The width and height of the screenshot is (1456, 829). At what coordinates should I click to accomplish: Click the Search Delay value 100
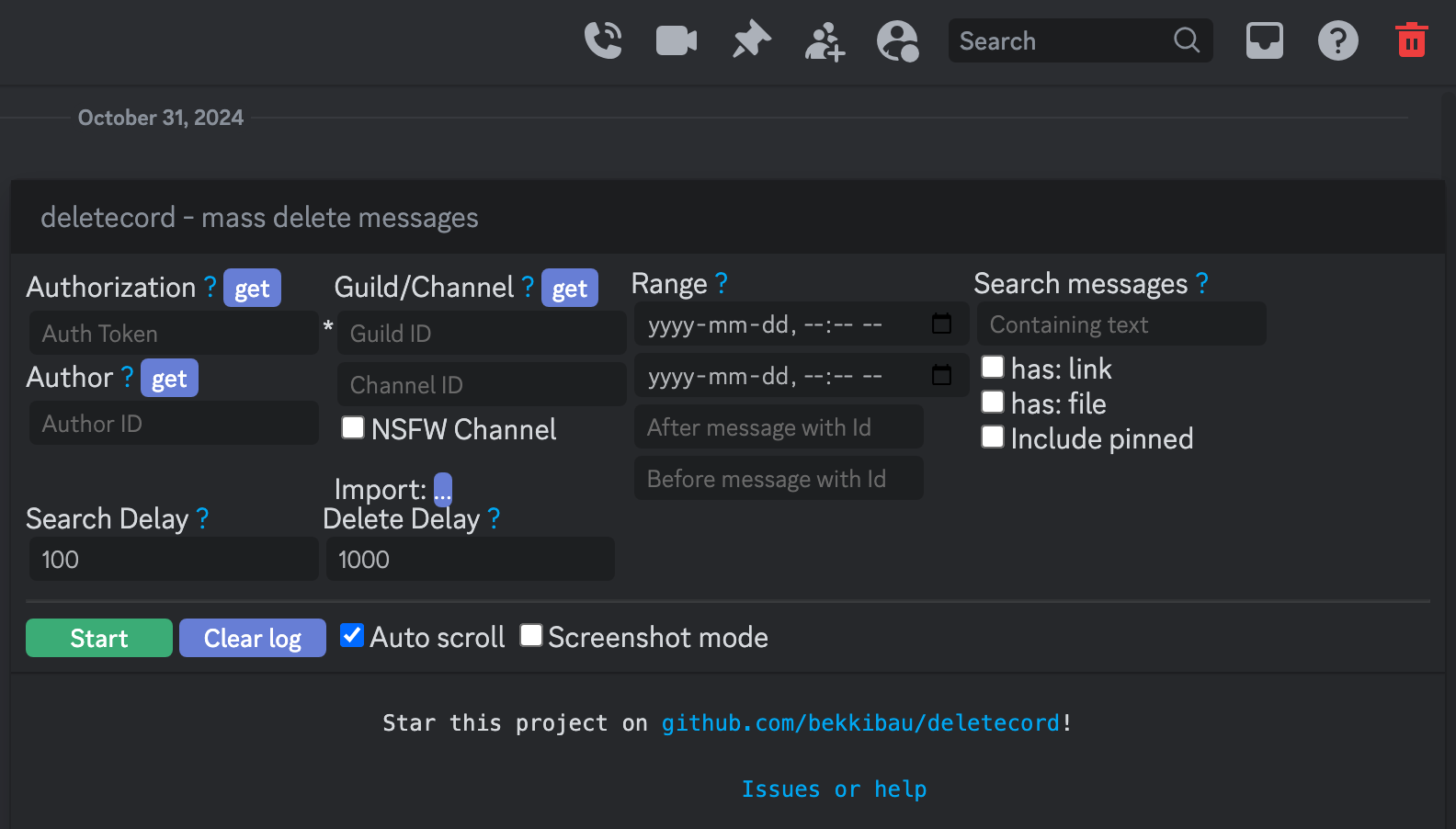[174, 559]
